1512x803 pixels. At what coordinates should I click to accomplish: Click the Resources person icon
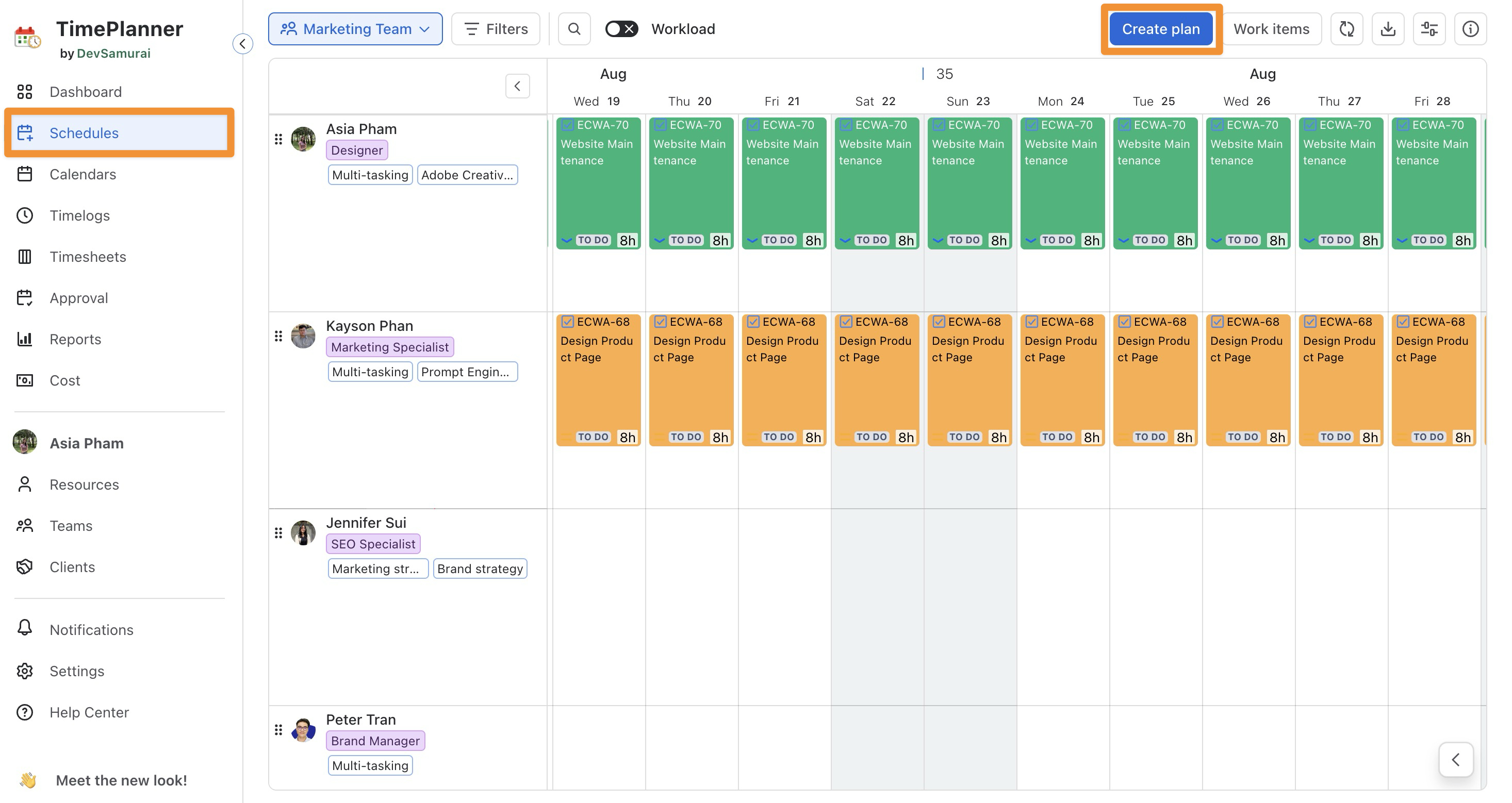25,484
